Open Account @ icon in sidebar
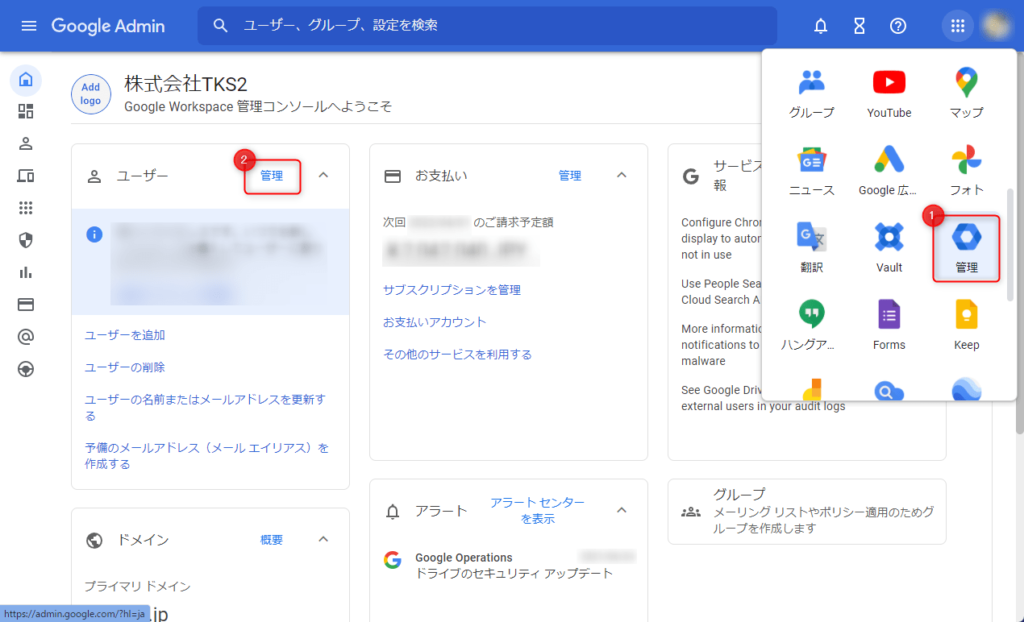Screen dimensions: 1024x622 [26, 337]
